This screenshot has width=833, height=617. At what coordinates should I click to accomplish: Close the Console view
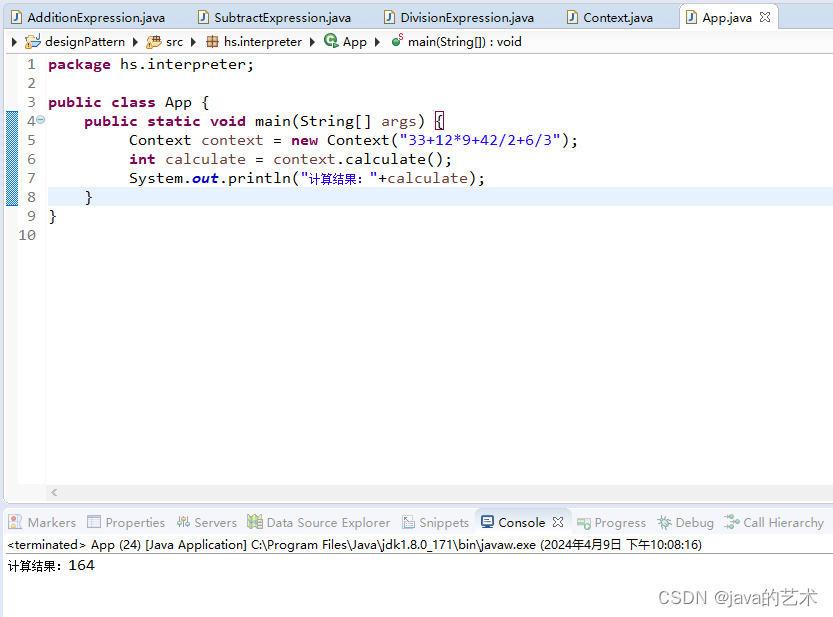558,522
